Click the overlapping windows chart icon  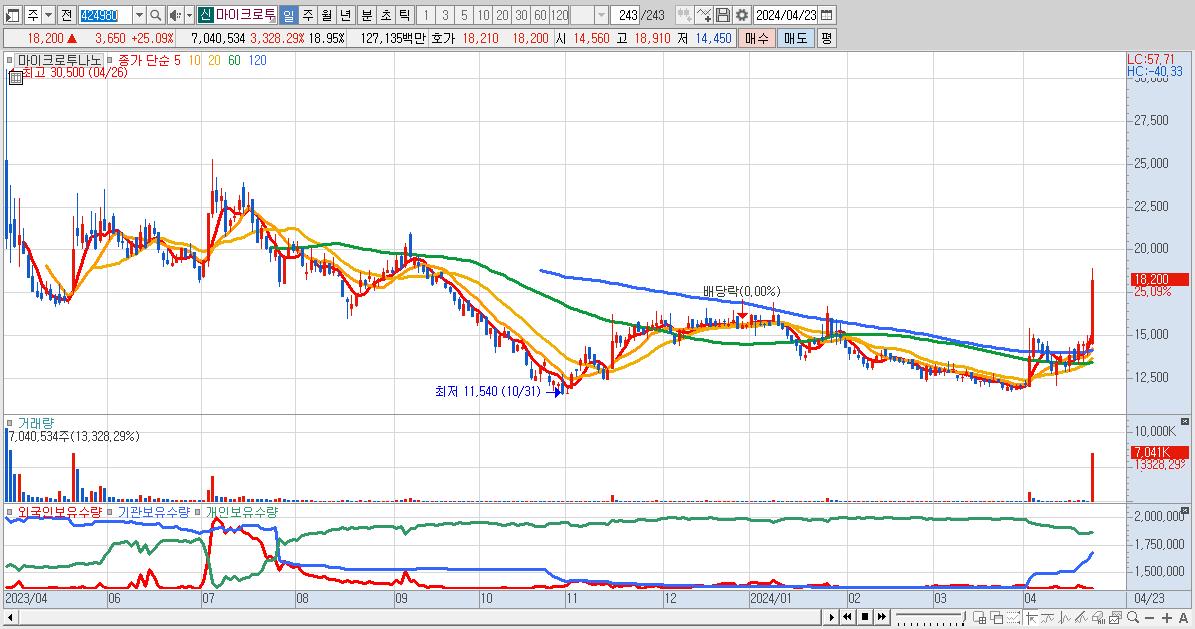pos(997,618)
